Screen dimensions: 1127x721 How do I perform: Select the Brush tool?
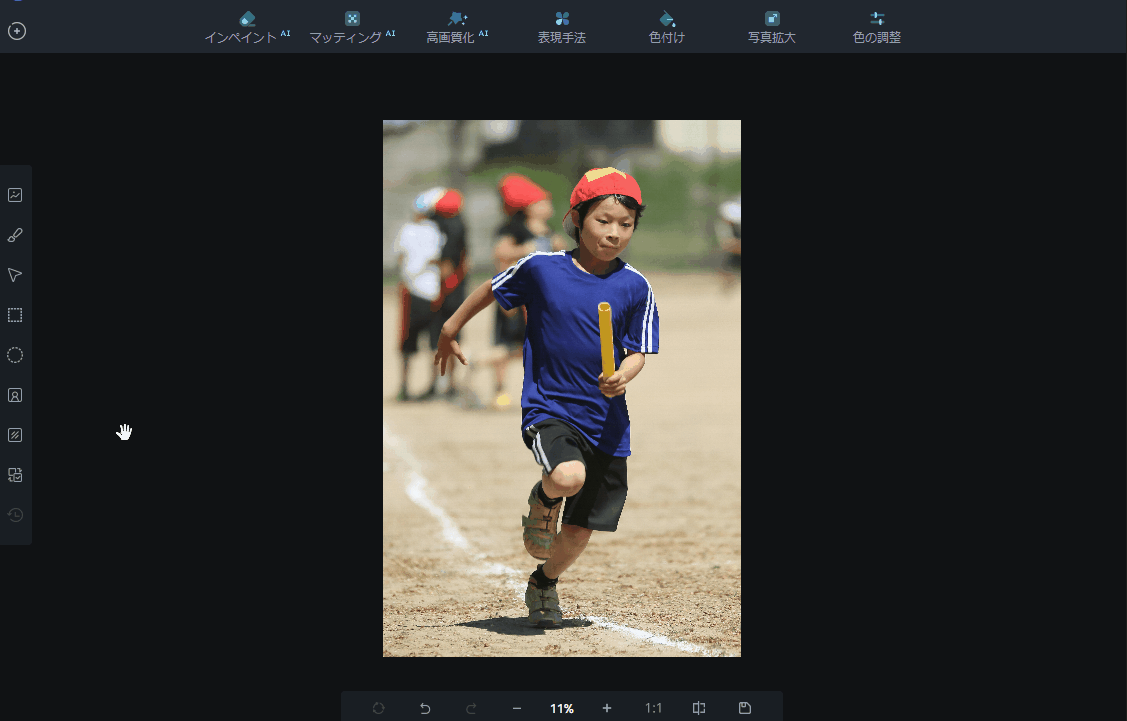tap(15, 235)
